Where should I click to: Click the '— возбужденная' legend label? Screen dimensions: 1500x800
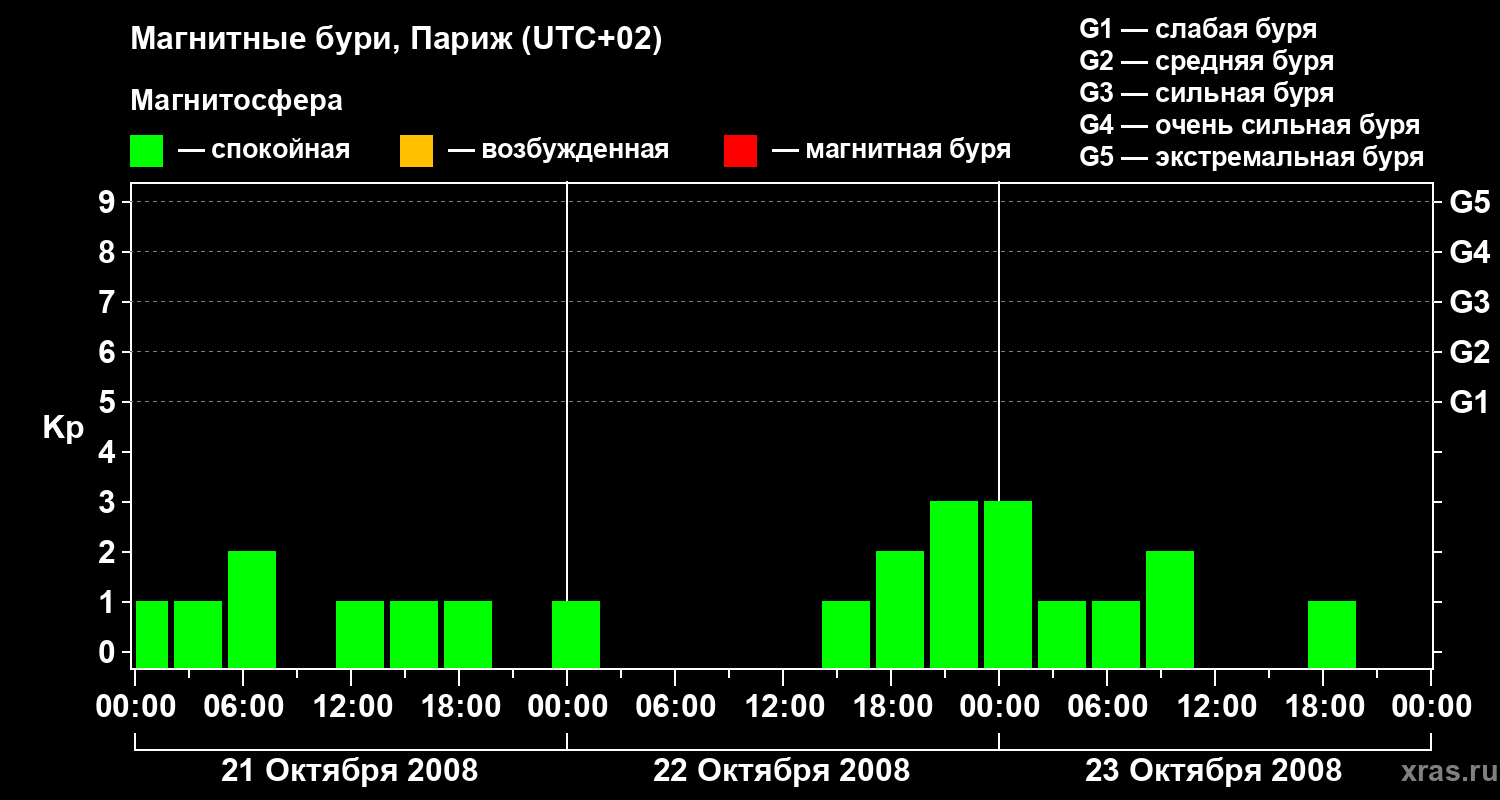(558, 150)
